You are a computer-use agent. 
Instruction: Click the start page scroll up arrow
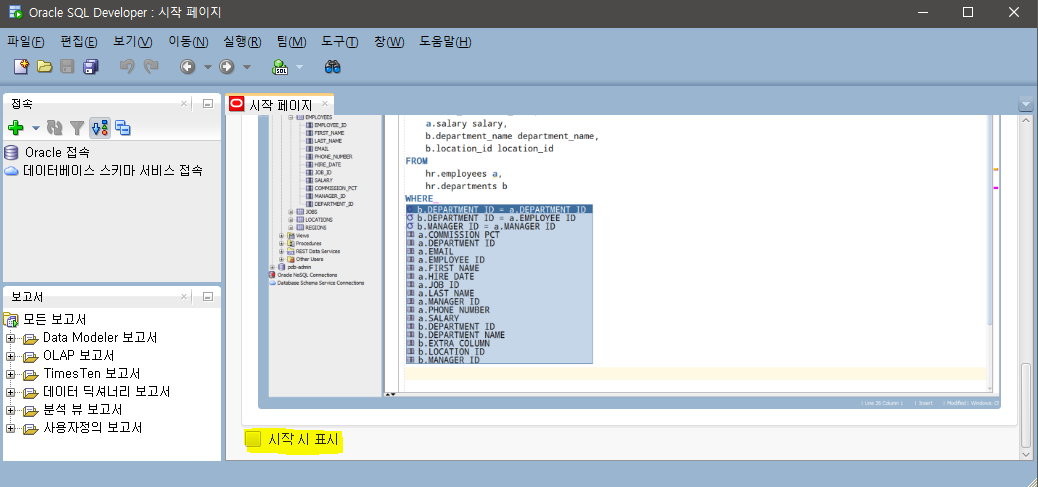pos(1026,120)
